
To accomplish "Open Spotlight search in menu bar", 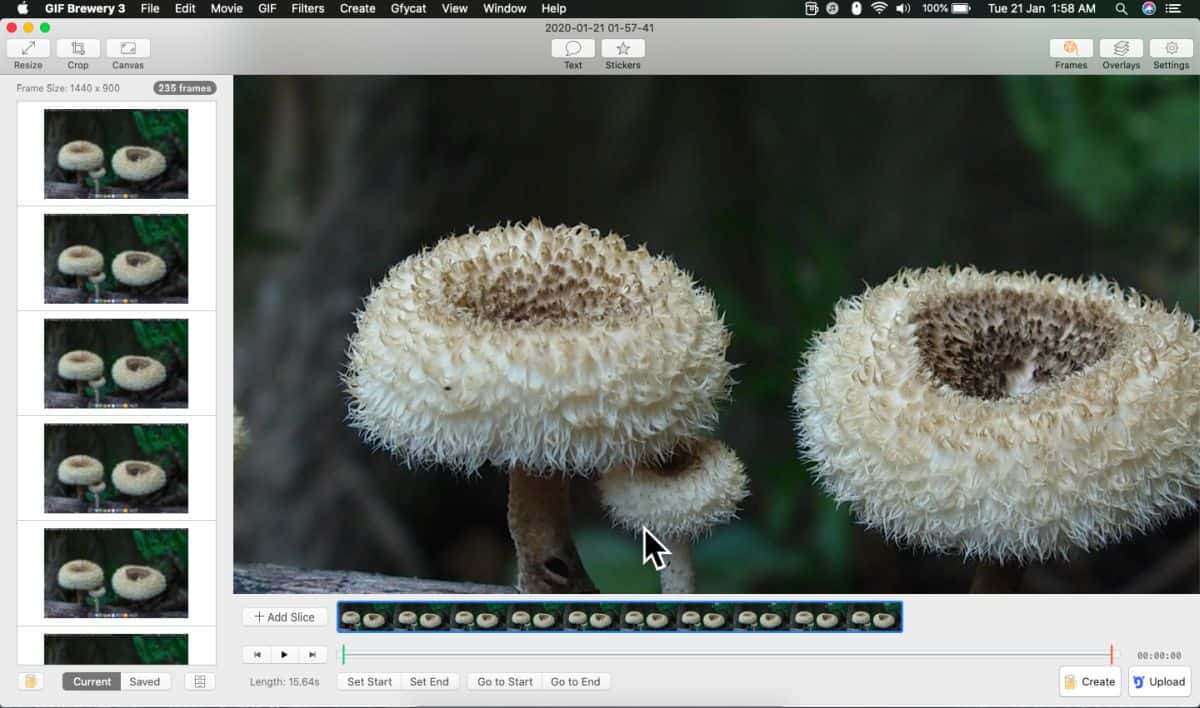I will [x=1122, y=8].
